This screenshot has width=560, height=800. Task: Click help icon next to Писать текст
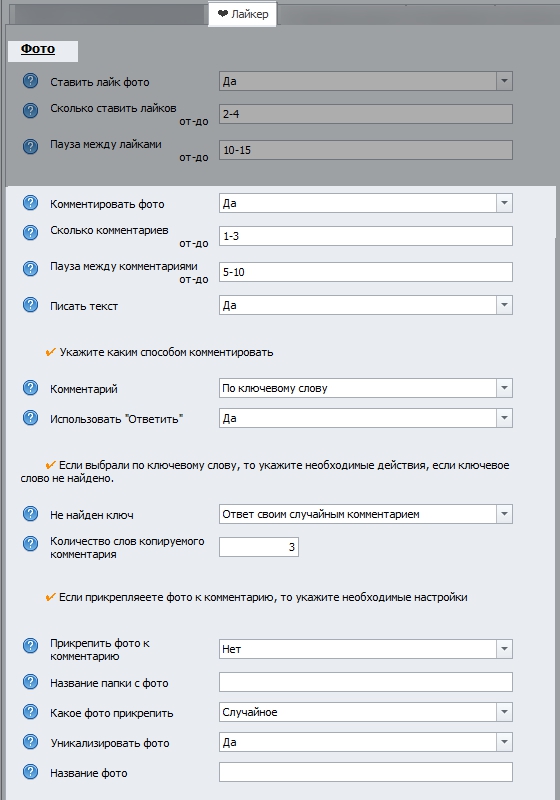(x=31, y=305)
